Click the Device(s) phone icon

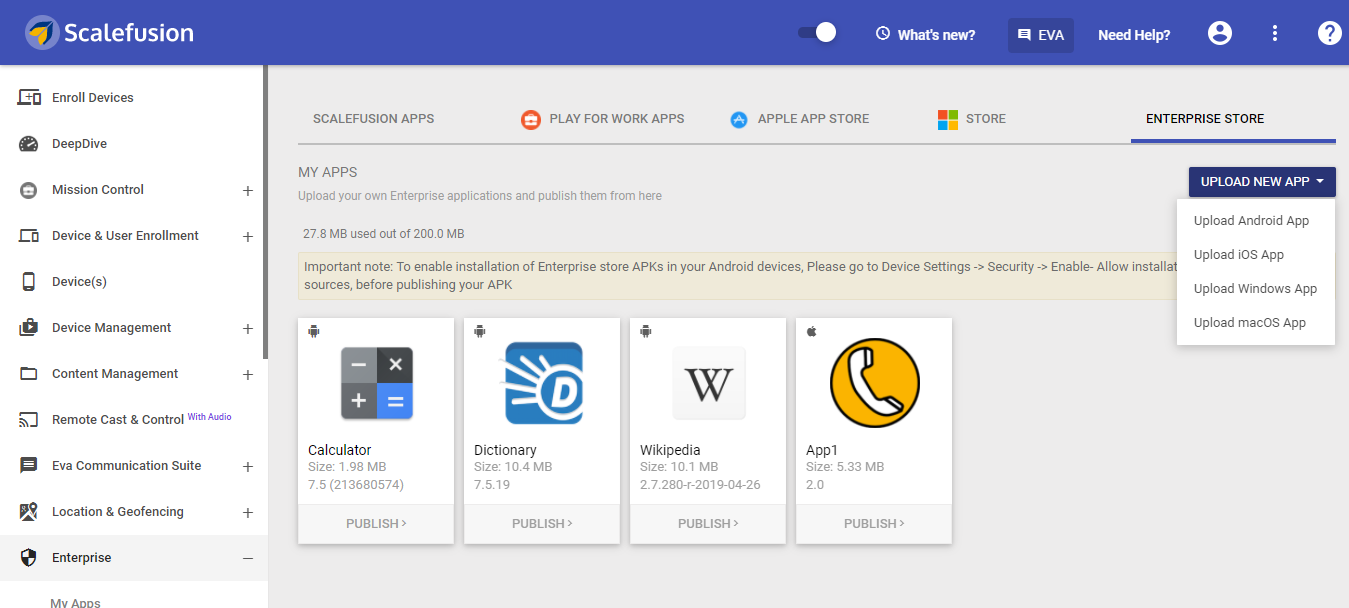(29, 281)
